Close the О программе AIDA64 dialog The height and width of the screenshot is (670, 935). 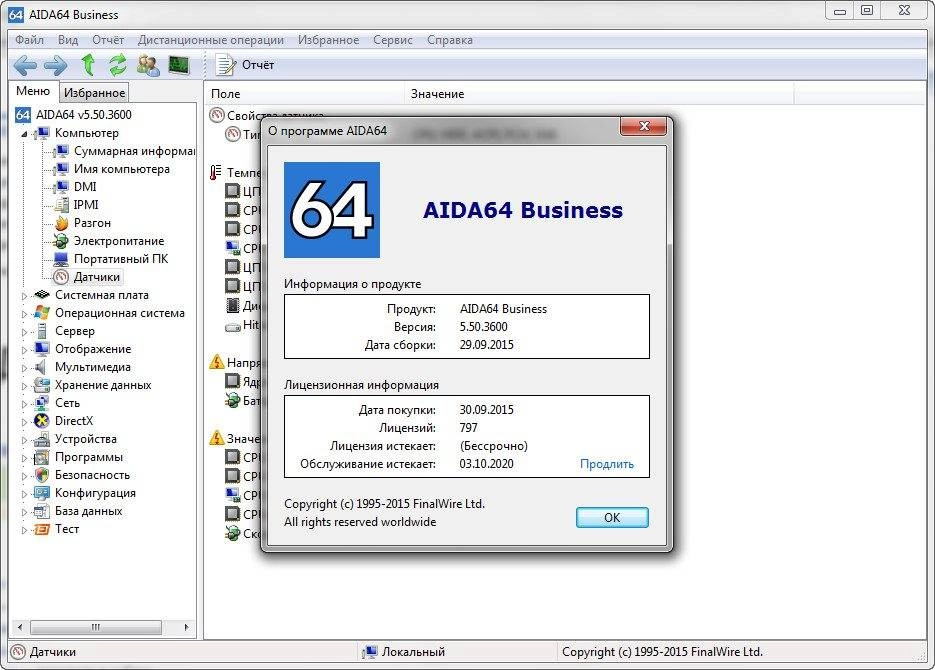click(x=643, y=126)
